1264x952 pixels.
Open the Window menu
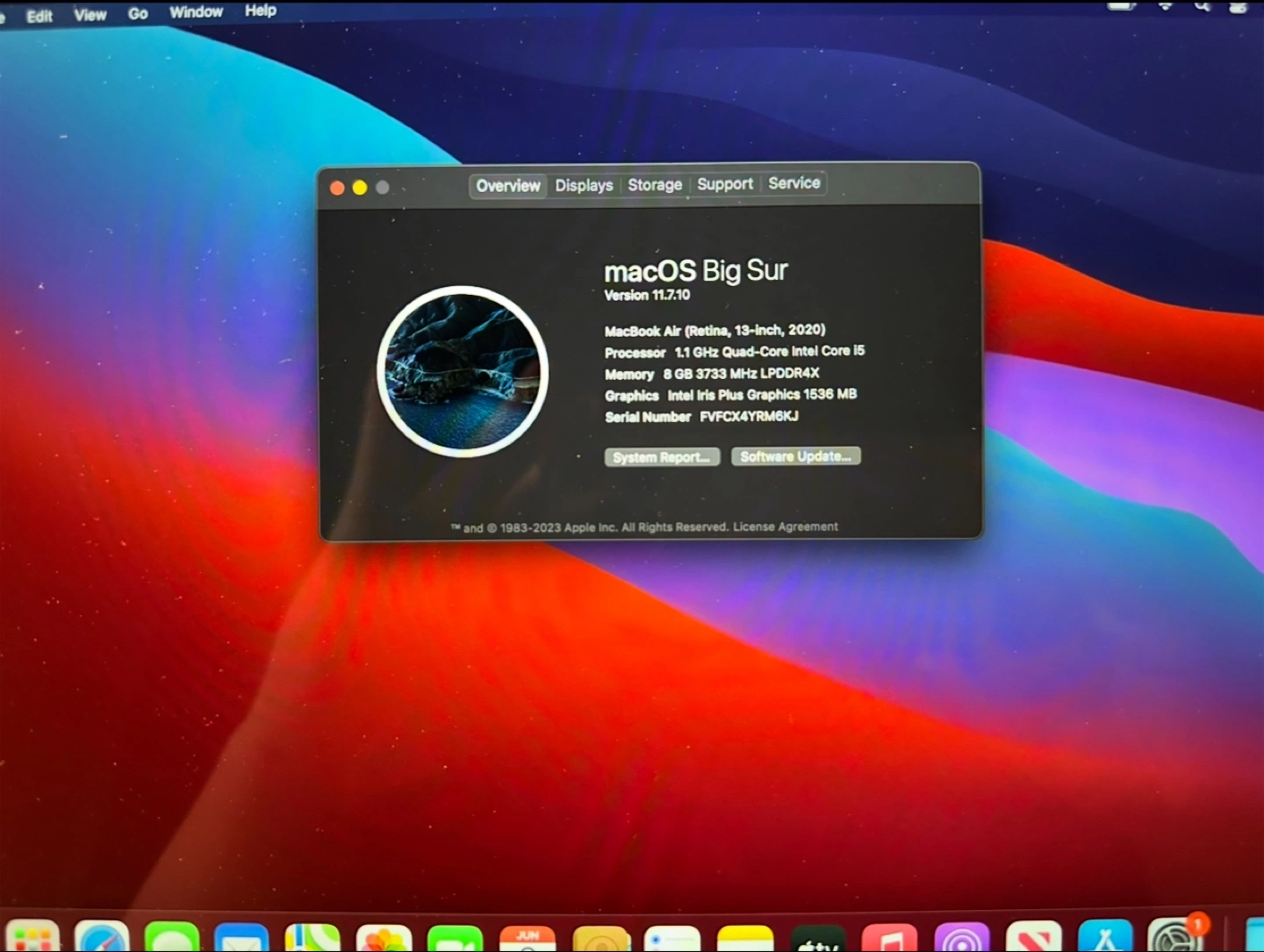point(196,12)
